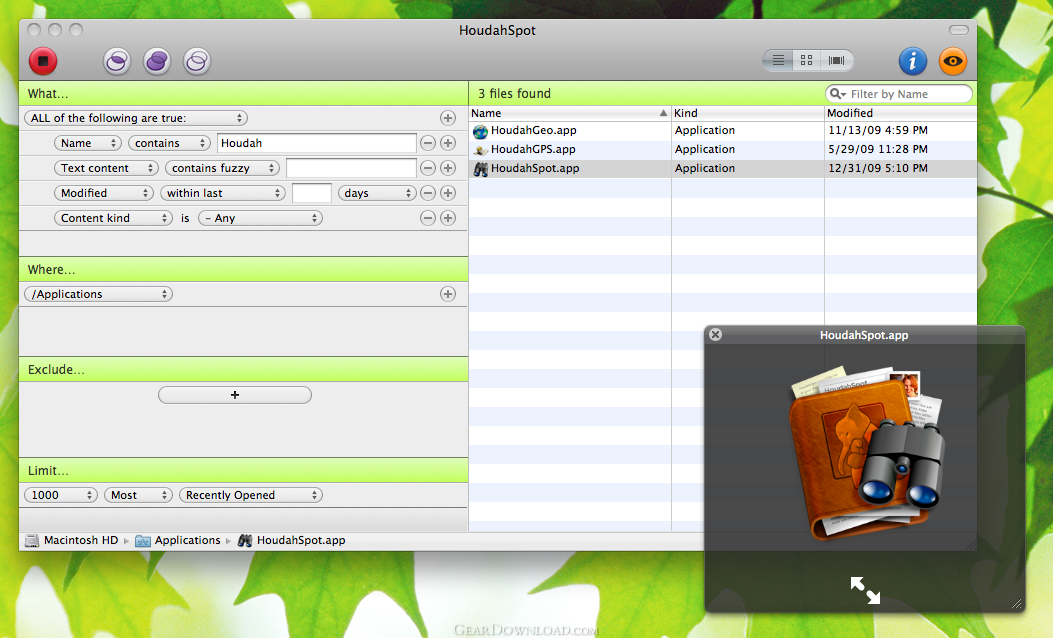Open the Text content attribute dropdown
Viewport: 1053px width, 638px height.
click(106, 168)
